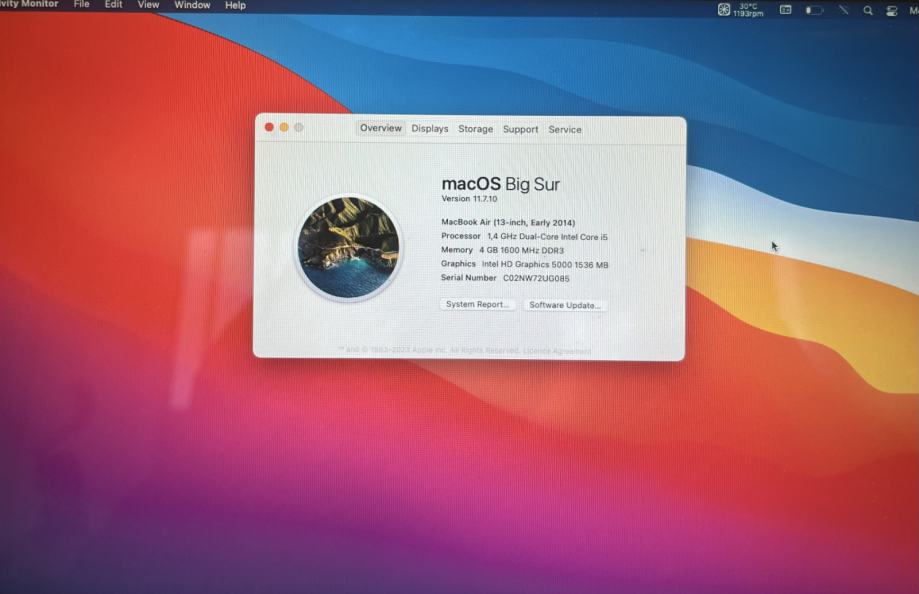This screenshot has height=594, width=919.
Task: Open the File menu
Action: click(81, 5)
